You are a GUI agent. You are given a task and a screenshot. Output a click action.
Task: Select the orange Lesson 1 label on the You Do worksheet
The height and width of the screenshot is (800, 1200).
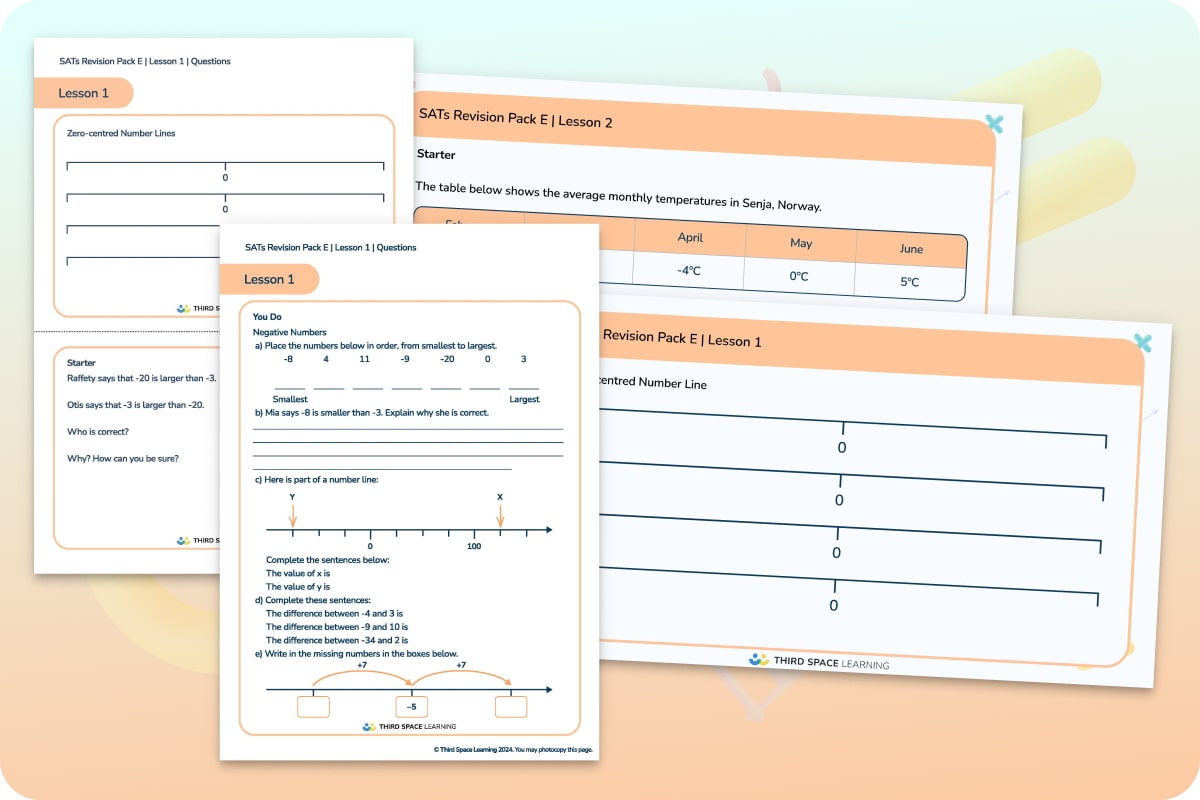click(x=269, y=279)
